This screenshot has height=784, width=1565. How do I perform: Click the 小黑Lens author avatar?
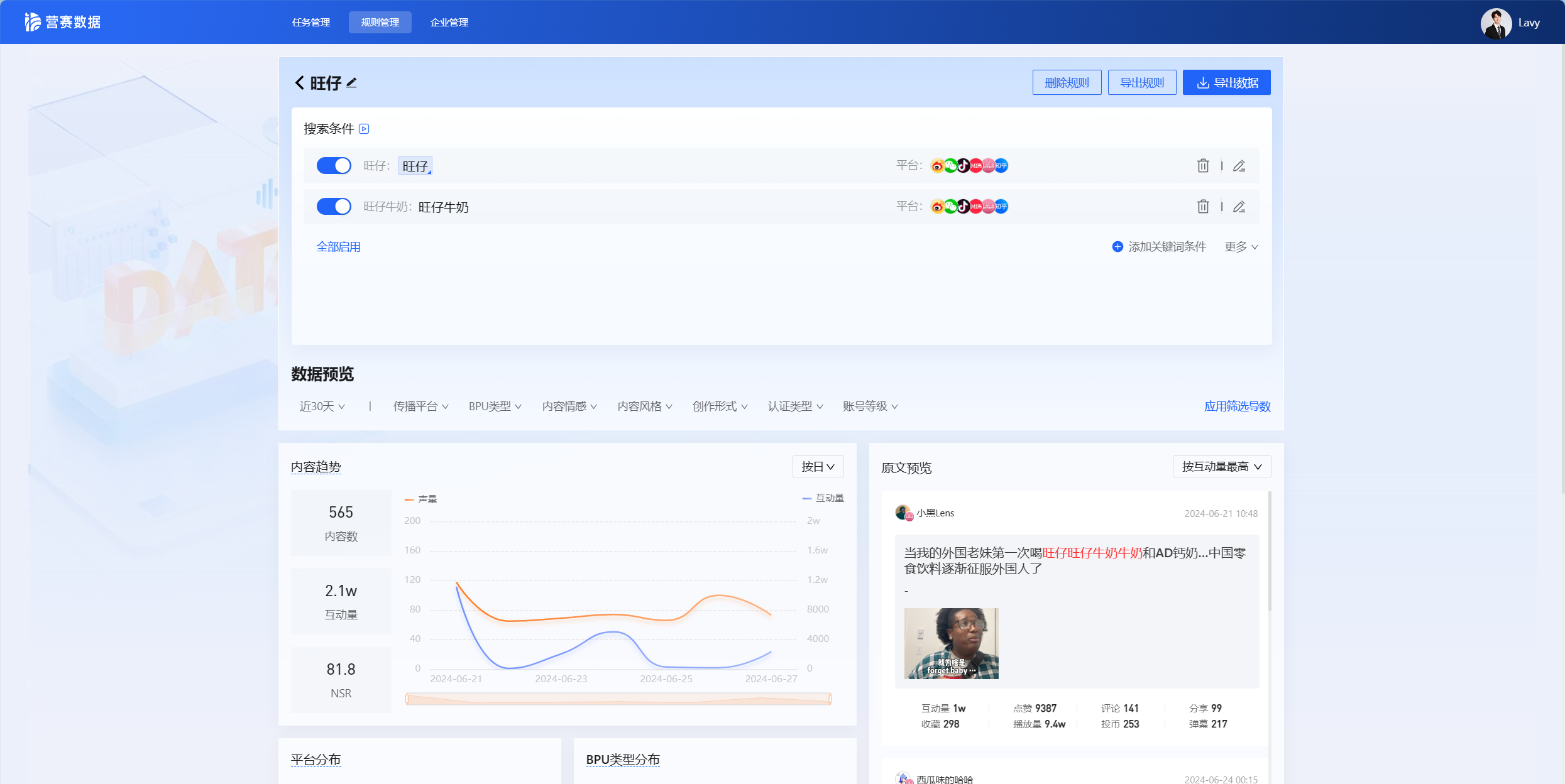(x=904, y=513)
